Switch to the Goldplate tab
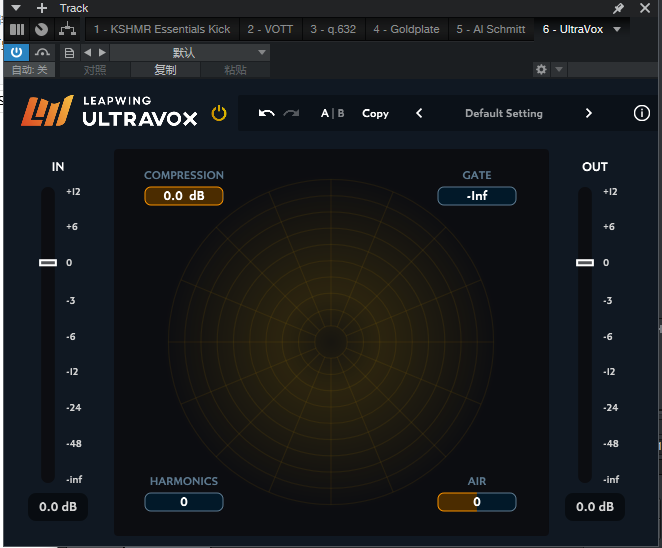The height and width of the screenshot is (548, 662). coord(406,29)
